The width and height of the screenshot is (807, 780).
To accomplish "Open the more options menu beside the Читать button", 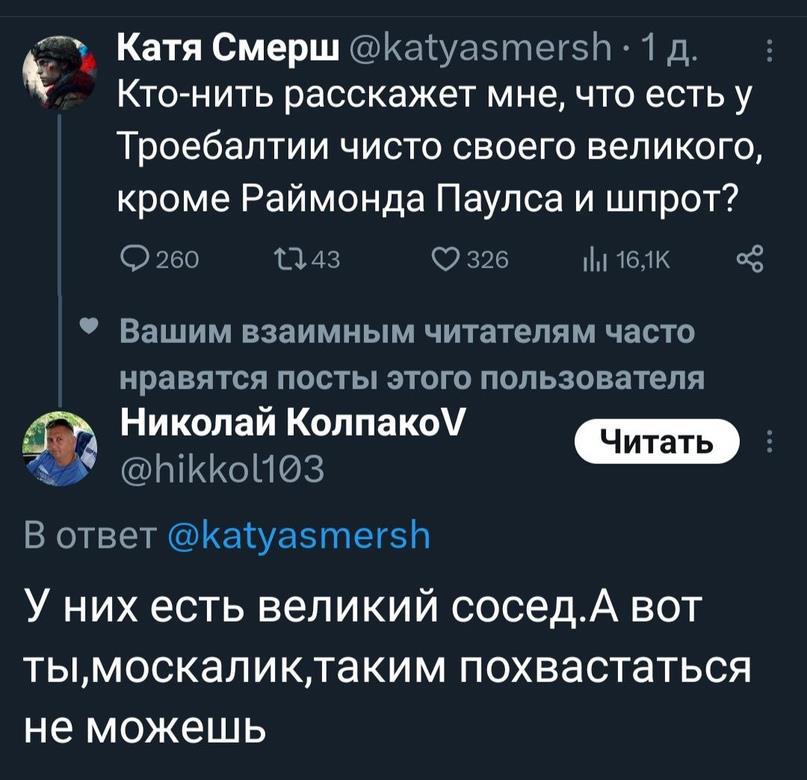I will coord(768,441).
